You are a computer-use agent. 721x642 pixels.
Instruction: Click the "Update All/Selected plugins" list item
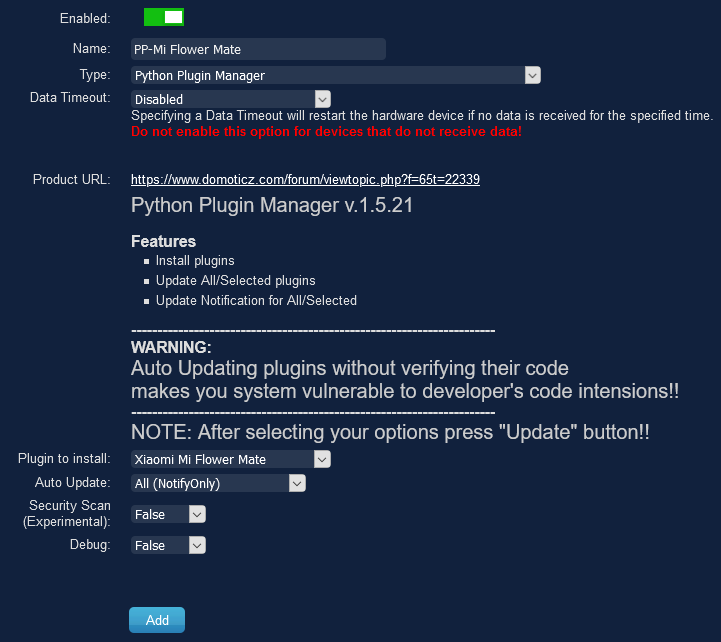tap(235, 281)
